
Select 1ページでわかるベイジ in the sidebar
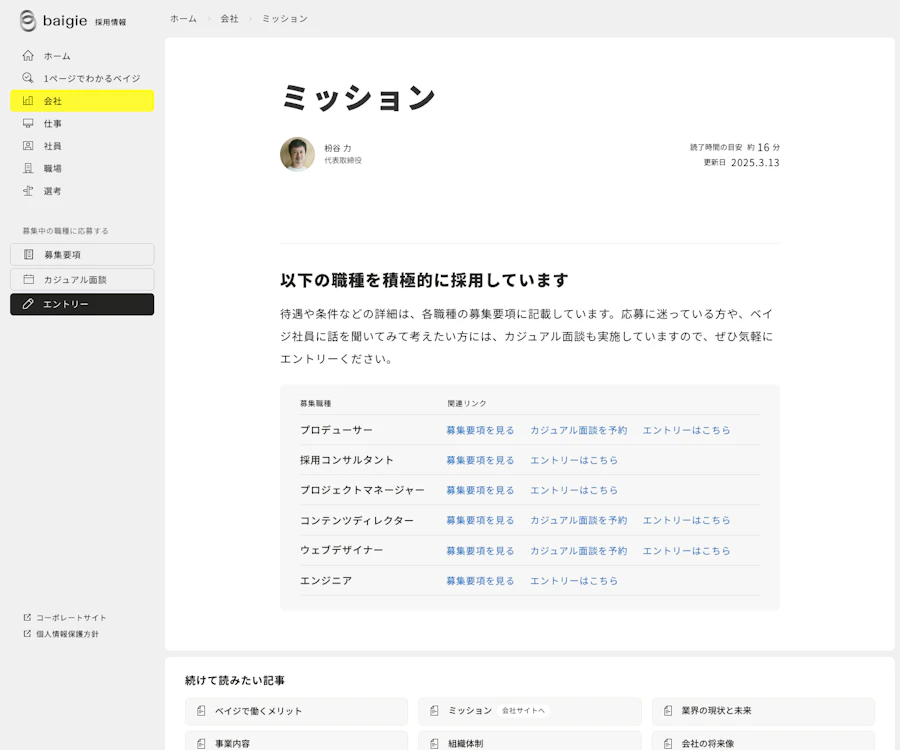pyautogui.click(x=82, y=78)
